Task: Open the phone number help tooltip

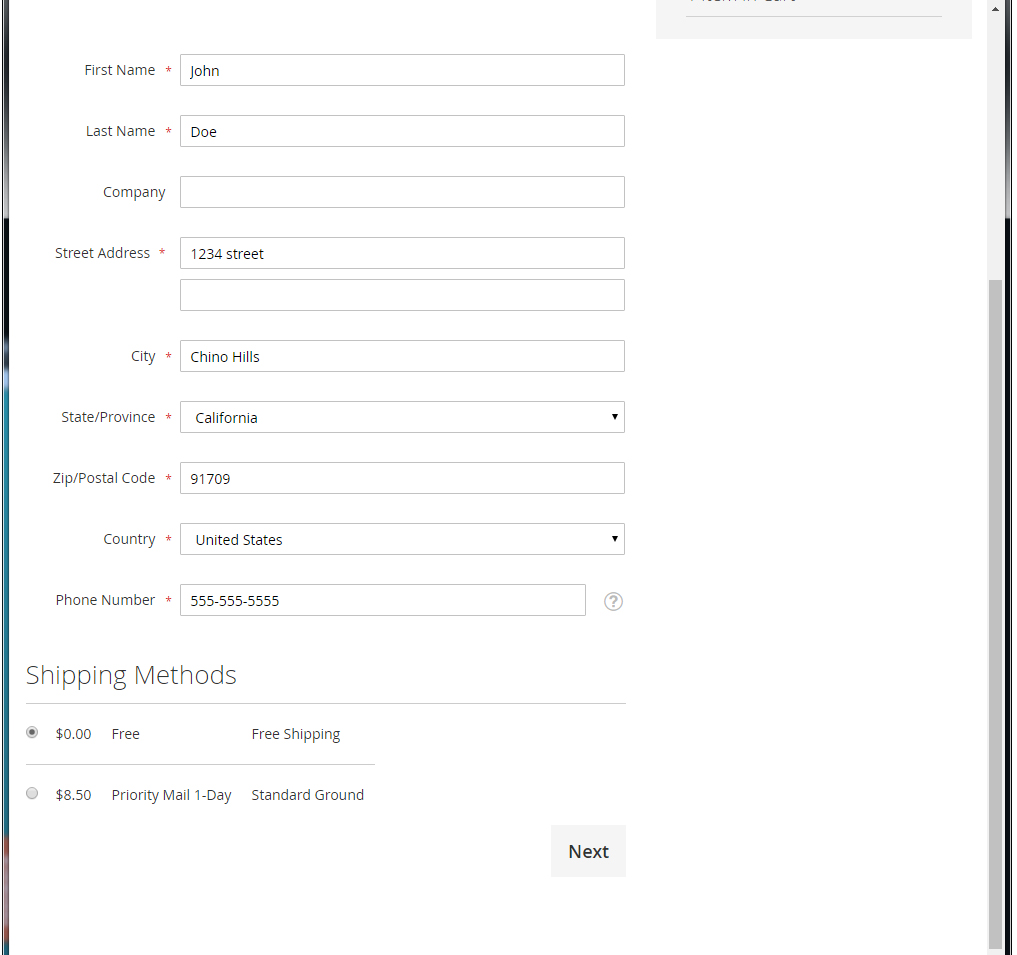Action: point(612,601)
